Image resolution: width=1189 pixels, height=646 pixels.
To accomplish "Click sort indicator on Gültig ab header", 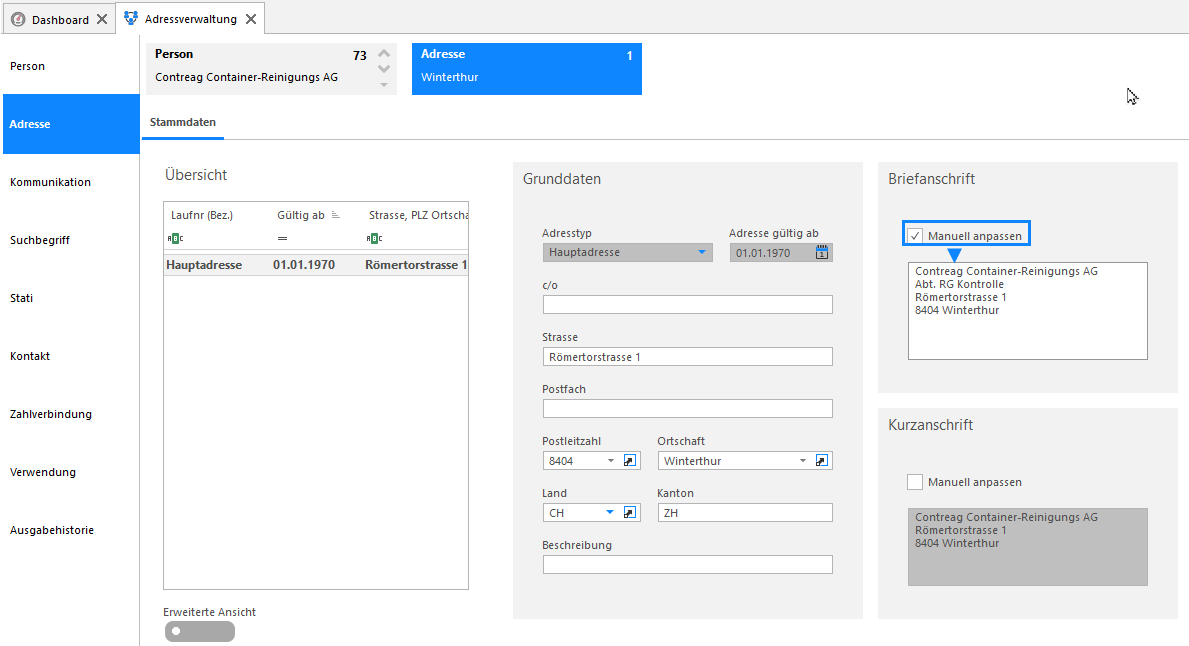I will [x=335, y=215].
